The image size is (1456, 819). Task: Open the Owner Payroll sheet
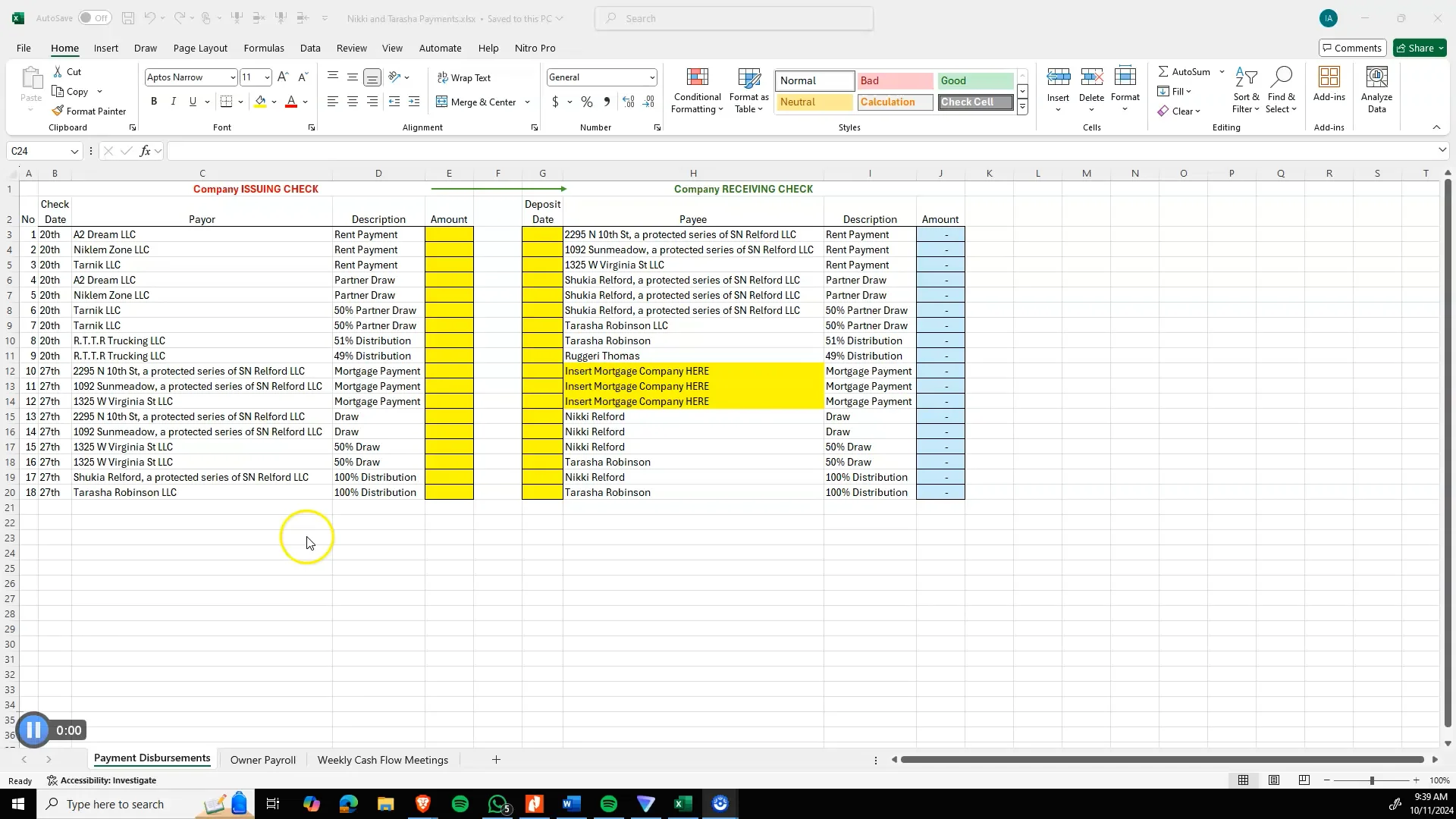pos(262,759)
